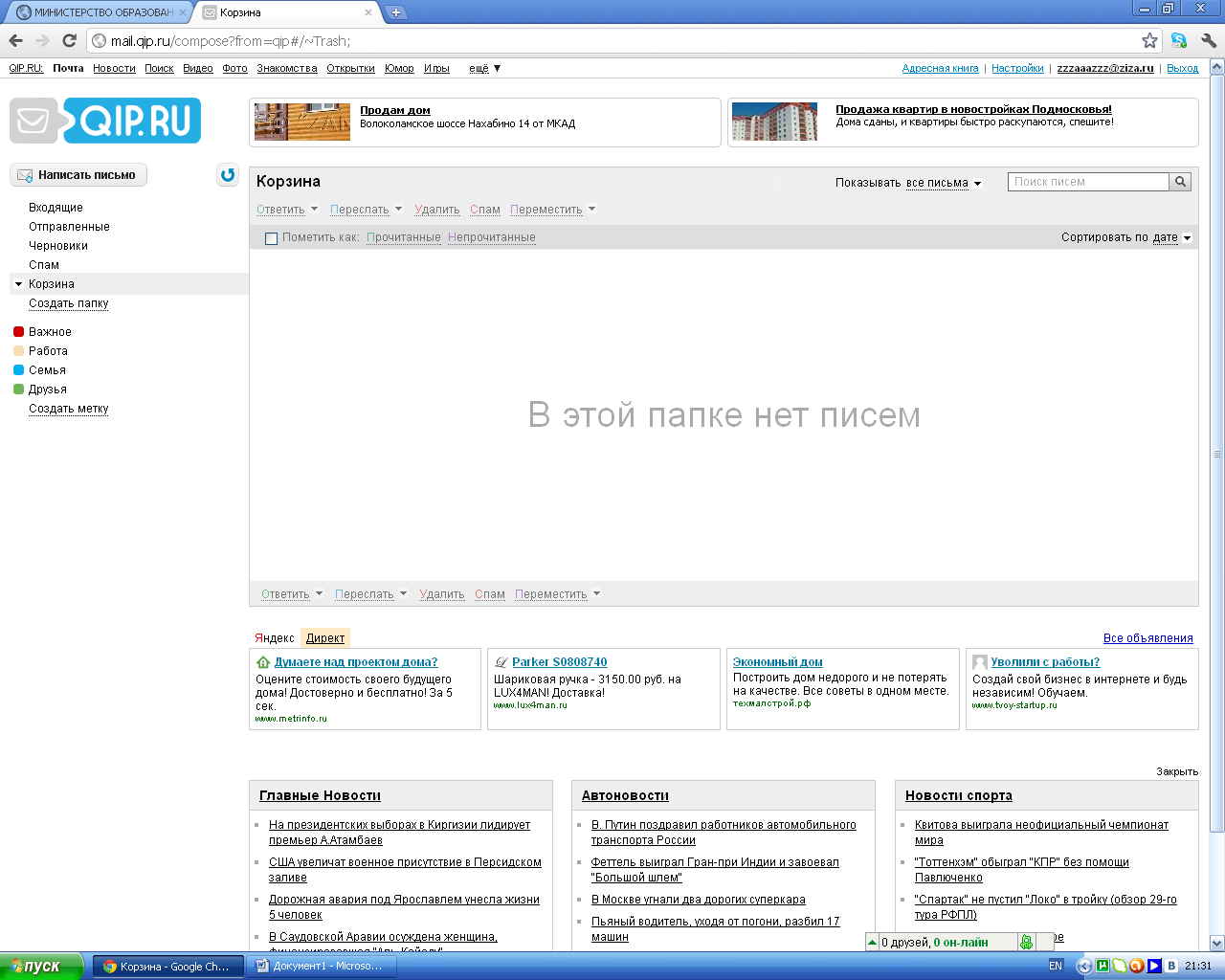Open the Настройки link

coord(1017,68)
